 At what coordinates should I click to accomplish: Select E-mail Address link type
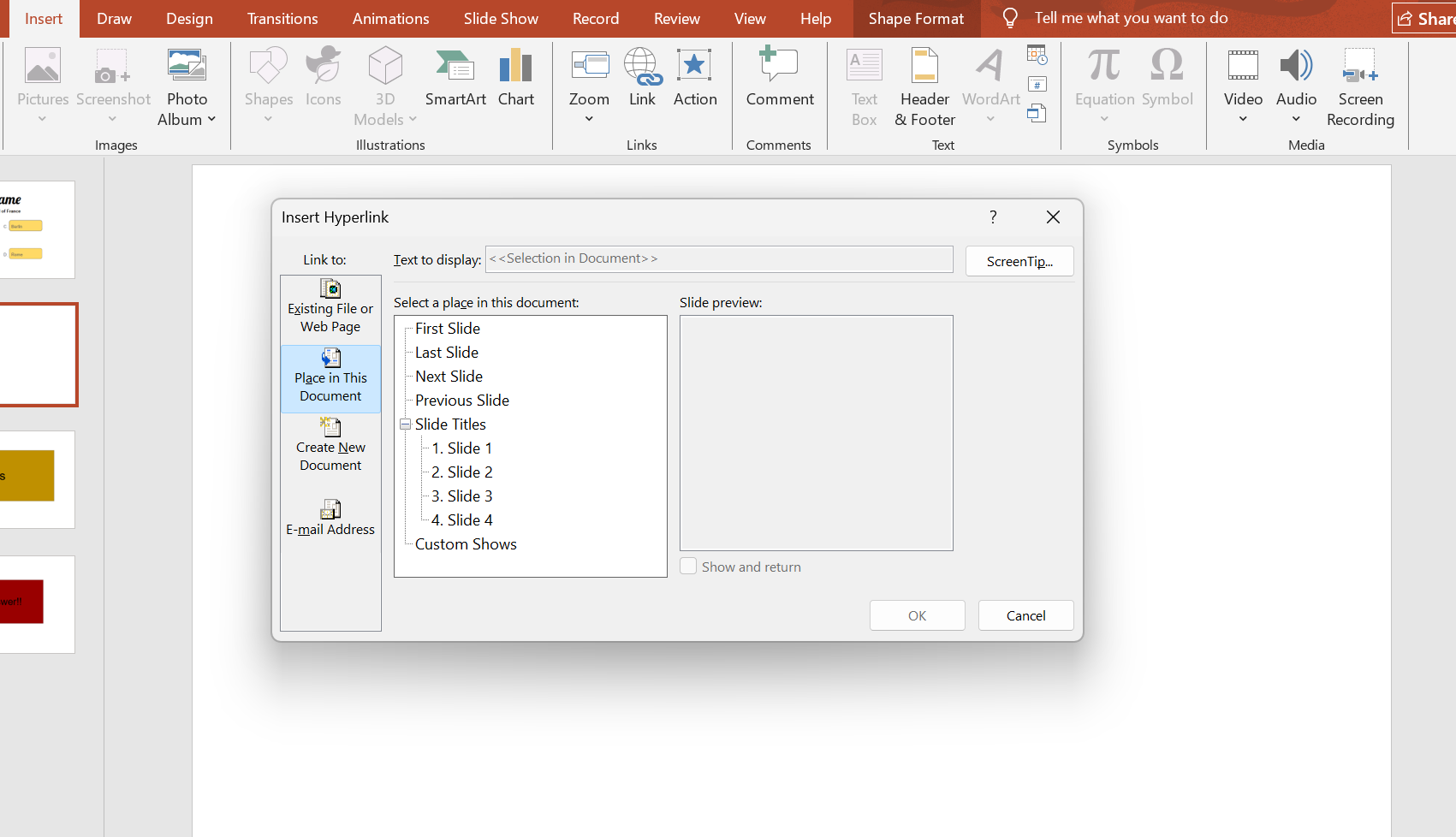330,518
